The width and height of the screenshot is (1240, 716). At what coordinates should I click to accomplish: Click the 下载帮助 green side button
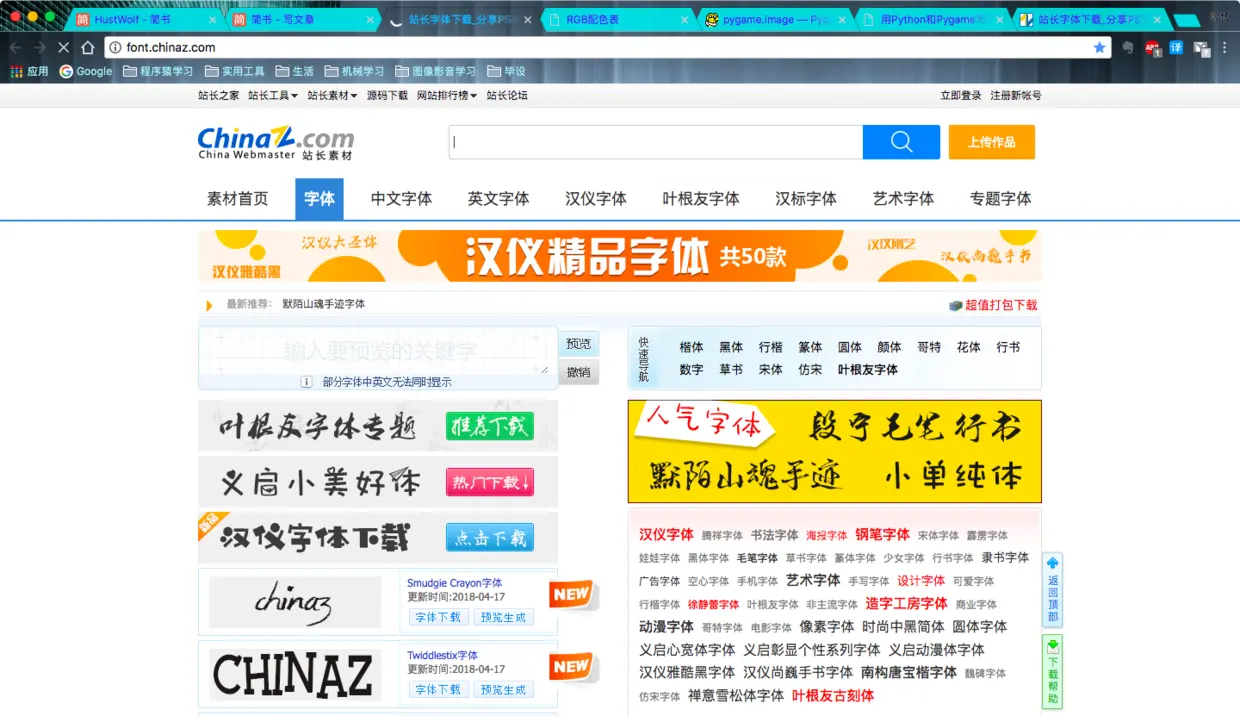pyautogui.click(x=1052, y=671)
